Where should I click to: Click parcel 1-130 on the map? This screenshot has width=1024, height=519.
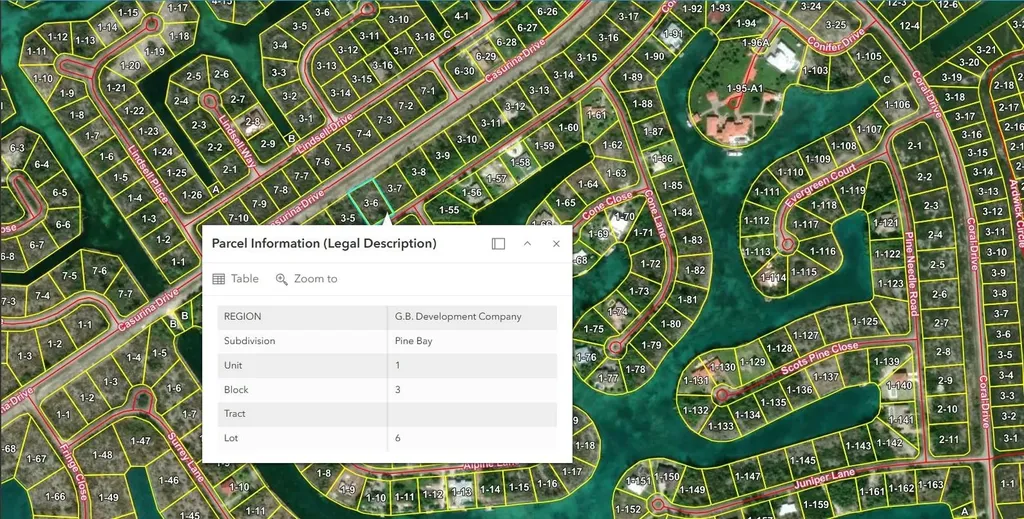tap(722, 367)
